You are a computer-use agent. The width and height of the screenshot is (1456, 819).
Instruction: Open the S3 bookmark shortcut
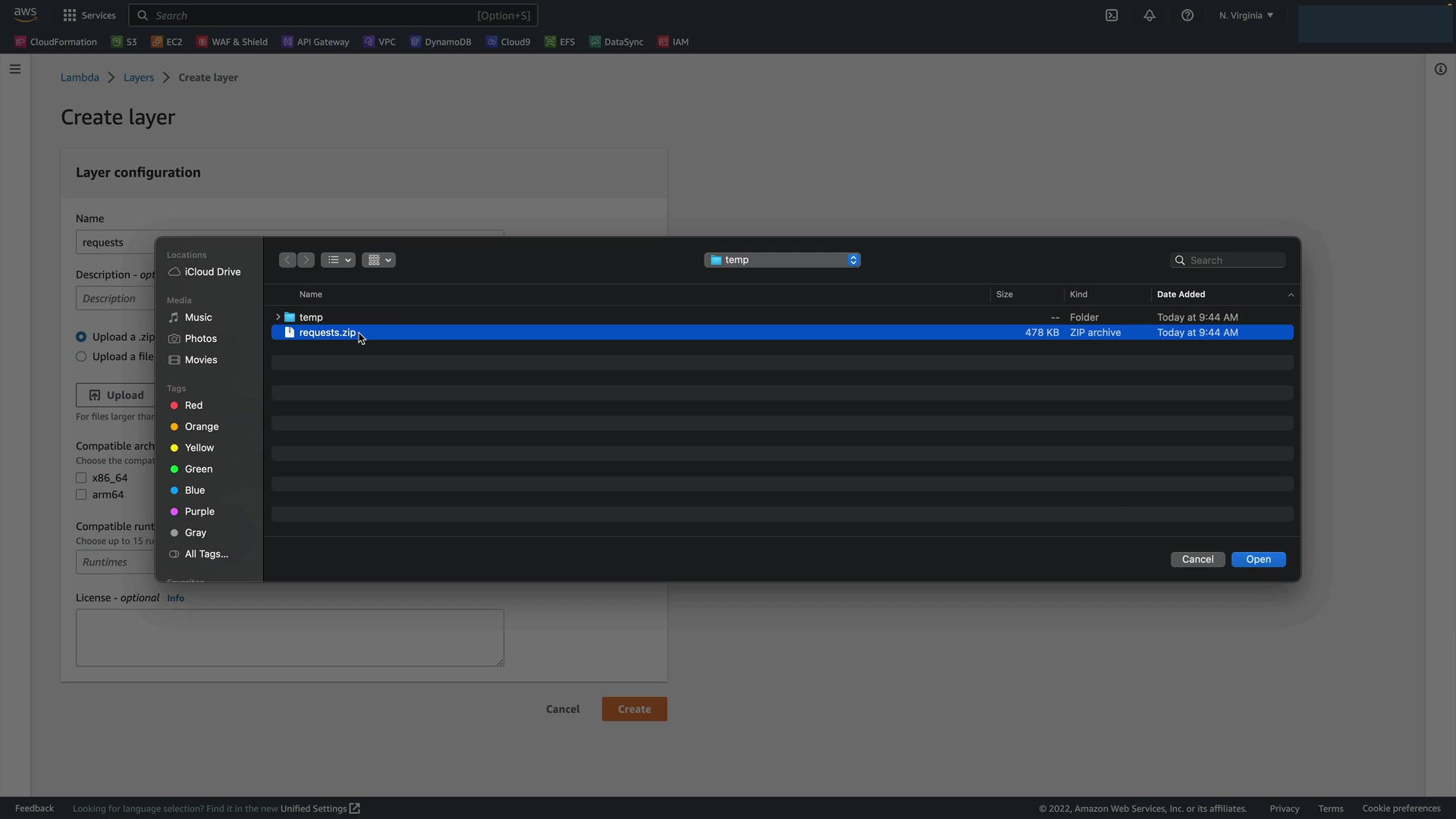click(x=125, y=42)
